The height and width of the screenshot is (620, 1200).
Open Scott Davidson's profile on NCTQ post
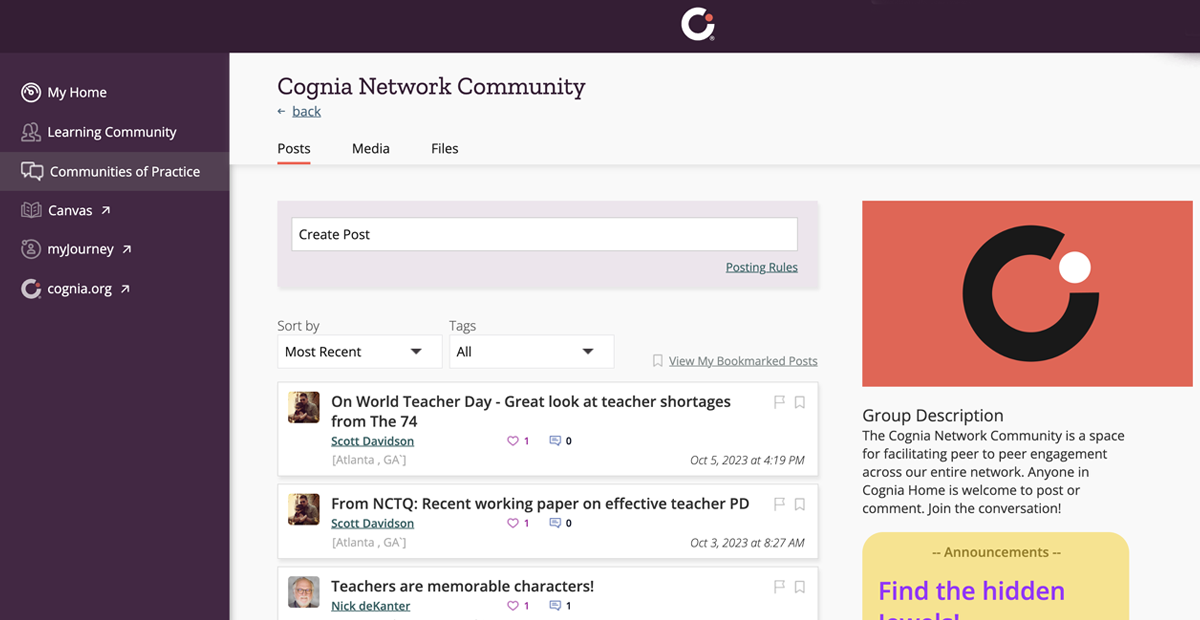[372, 523]
